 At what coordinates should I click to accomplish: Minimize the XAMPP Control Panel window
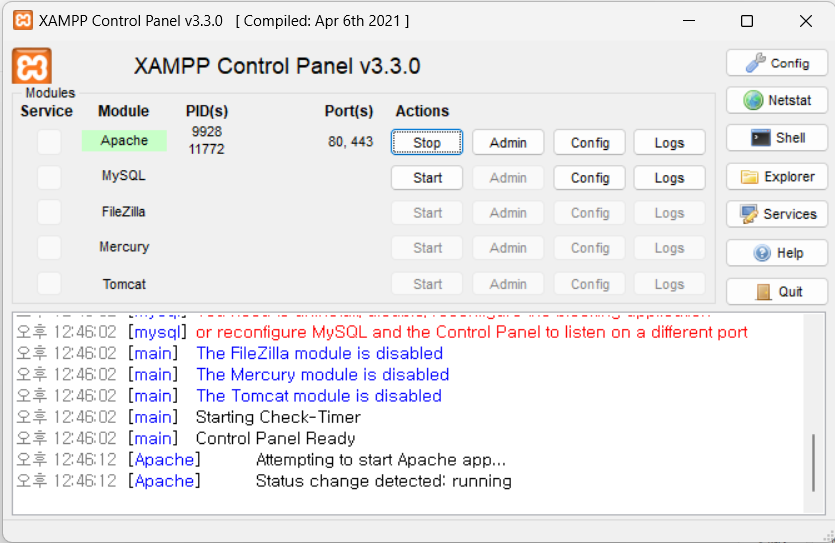689,21
